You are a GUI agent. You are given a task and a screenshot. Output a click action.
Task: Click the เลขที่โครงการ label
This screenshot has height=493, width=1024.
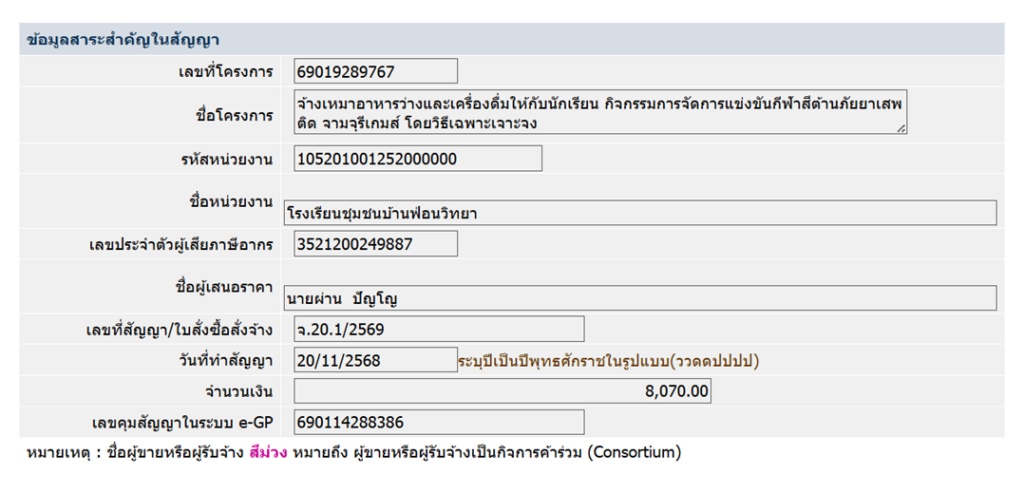225,71
